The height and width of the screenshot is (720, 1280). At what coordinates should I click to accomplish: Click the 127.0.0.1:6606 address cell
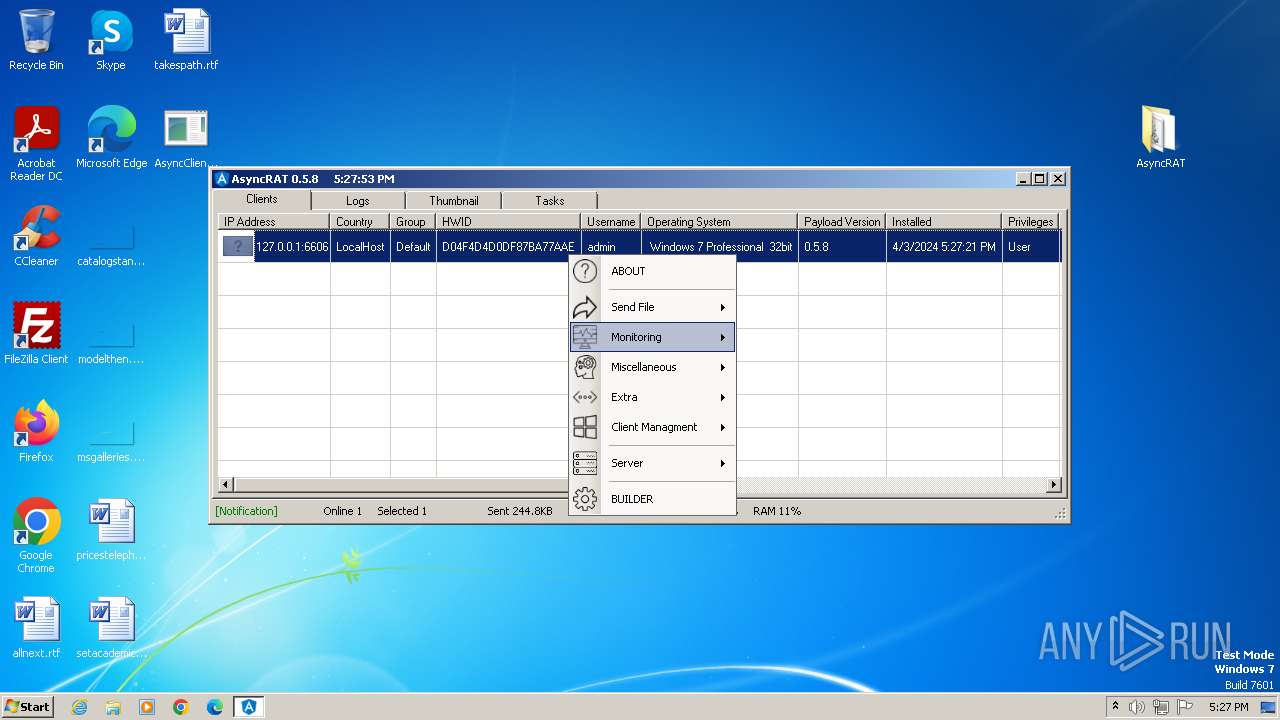pos(292,247)
